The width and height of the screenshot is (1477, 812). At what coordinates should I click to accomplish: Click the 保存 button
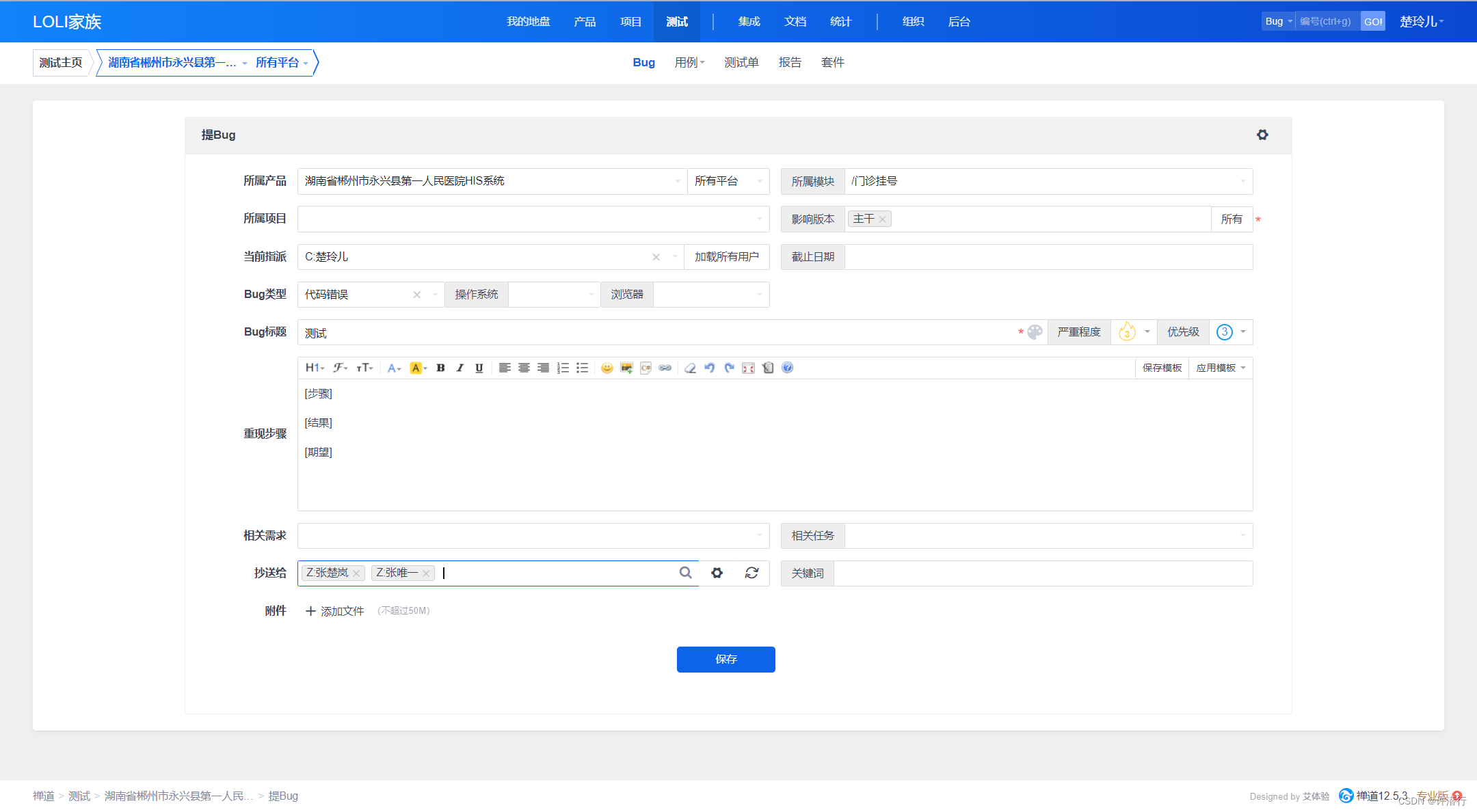point(726,660)
